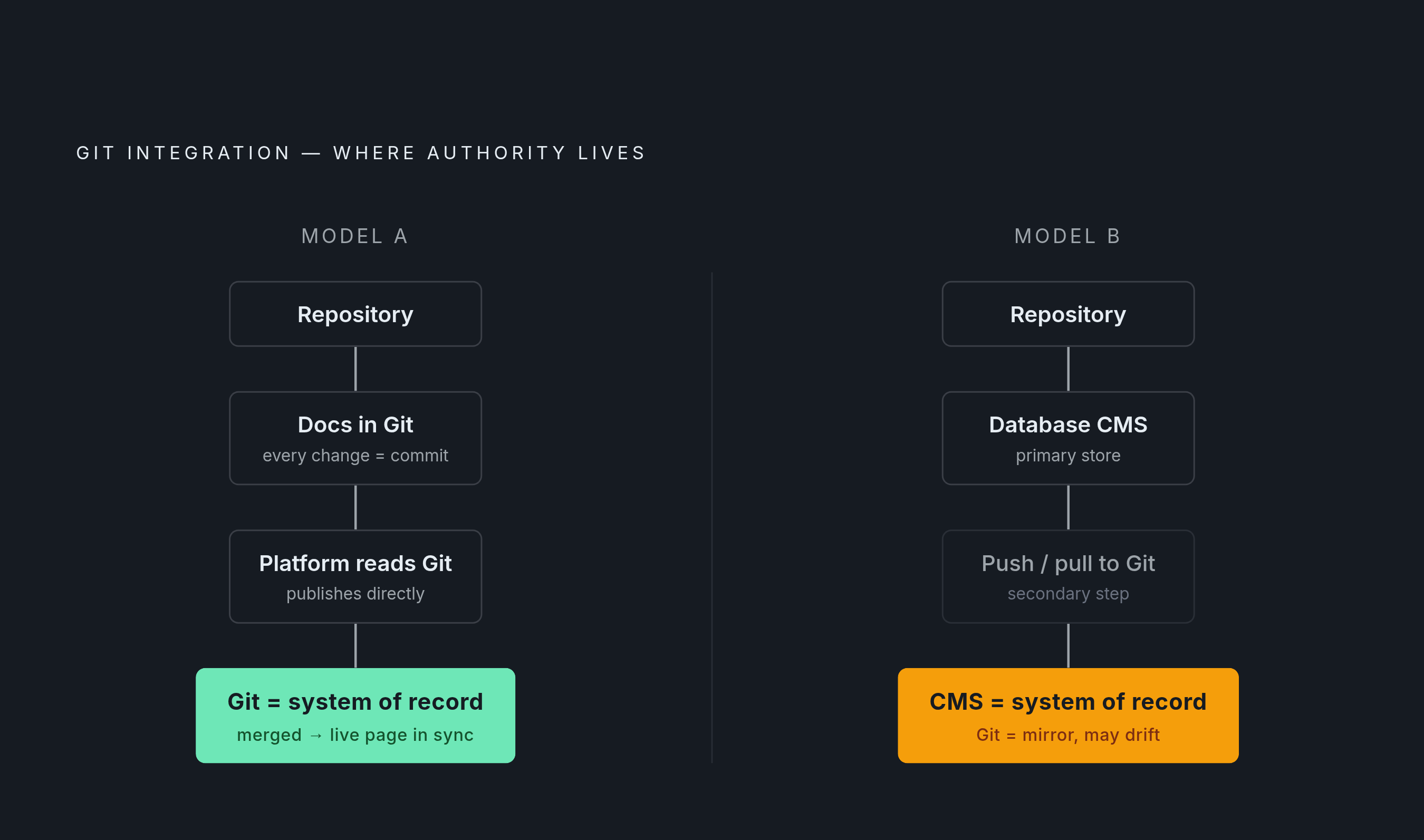Click the 'MODEL B' heading

(x=1067, y=236)
